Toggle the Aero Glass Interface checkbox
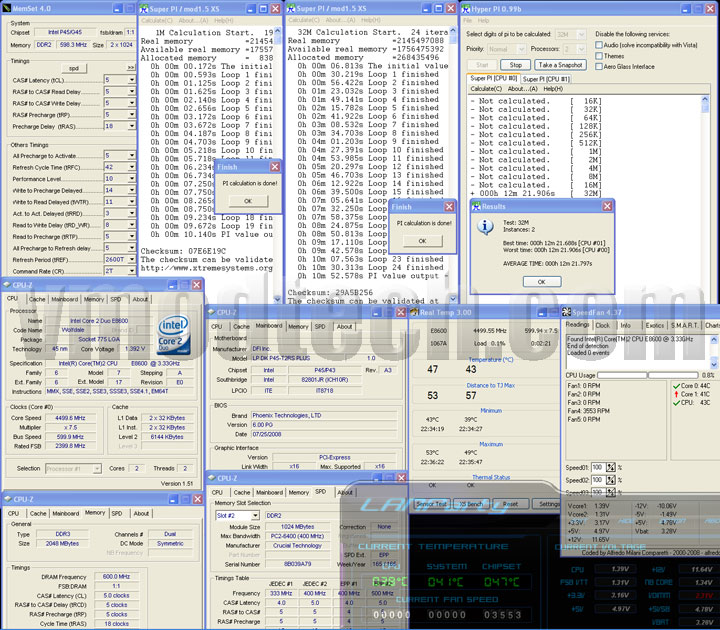Image resolution: width=720 pixels, height=630 pixels. point(599,67)
